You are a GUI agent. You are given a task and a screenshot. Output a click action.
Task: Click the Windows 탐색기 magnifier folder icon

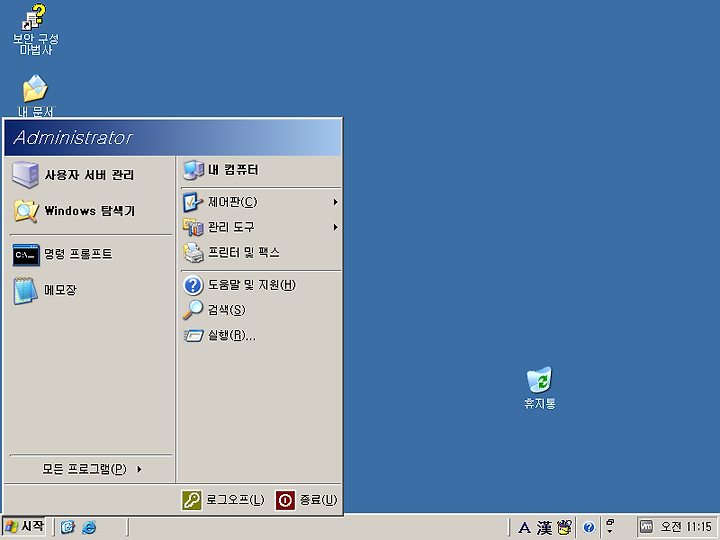pyautogui.click(x=26, y=211)
